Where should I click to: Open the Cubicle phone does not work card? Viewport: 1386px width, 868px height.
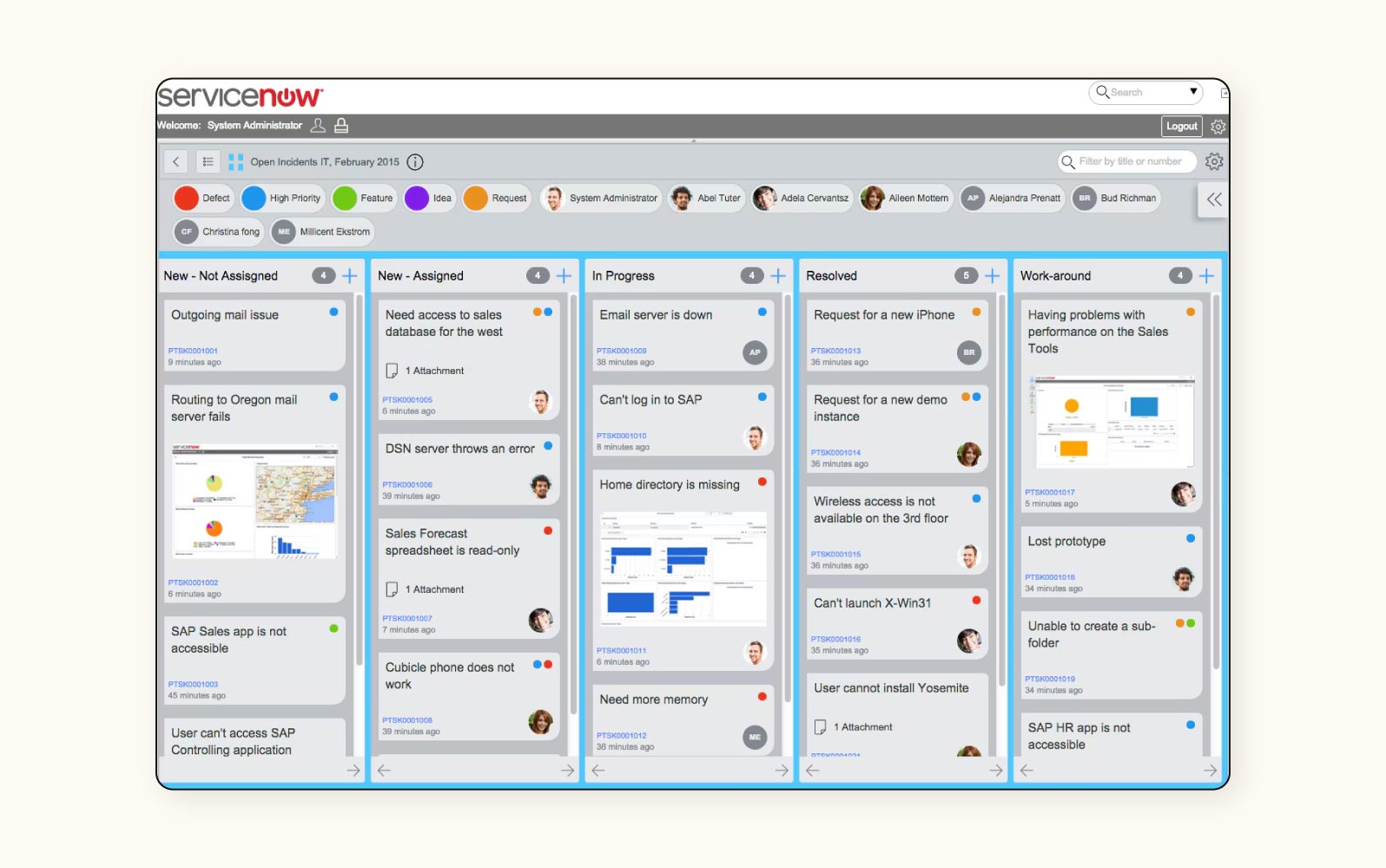tap(469, 697)
